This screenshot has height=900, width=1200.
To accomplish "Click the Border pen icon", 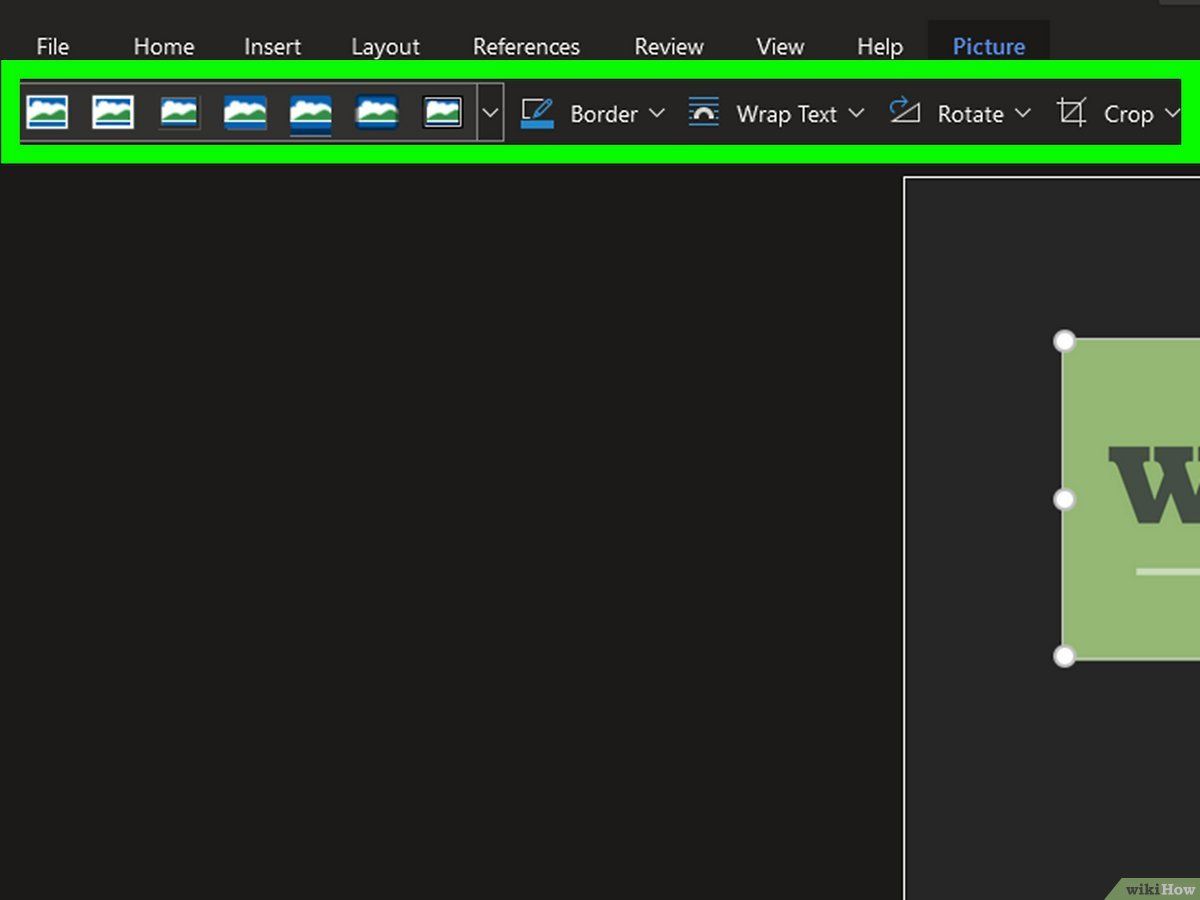I will point(537,113).
